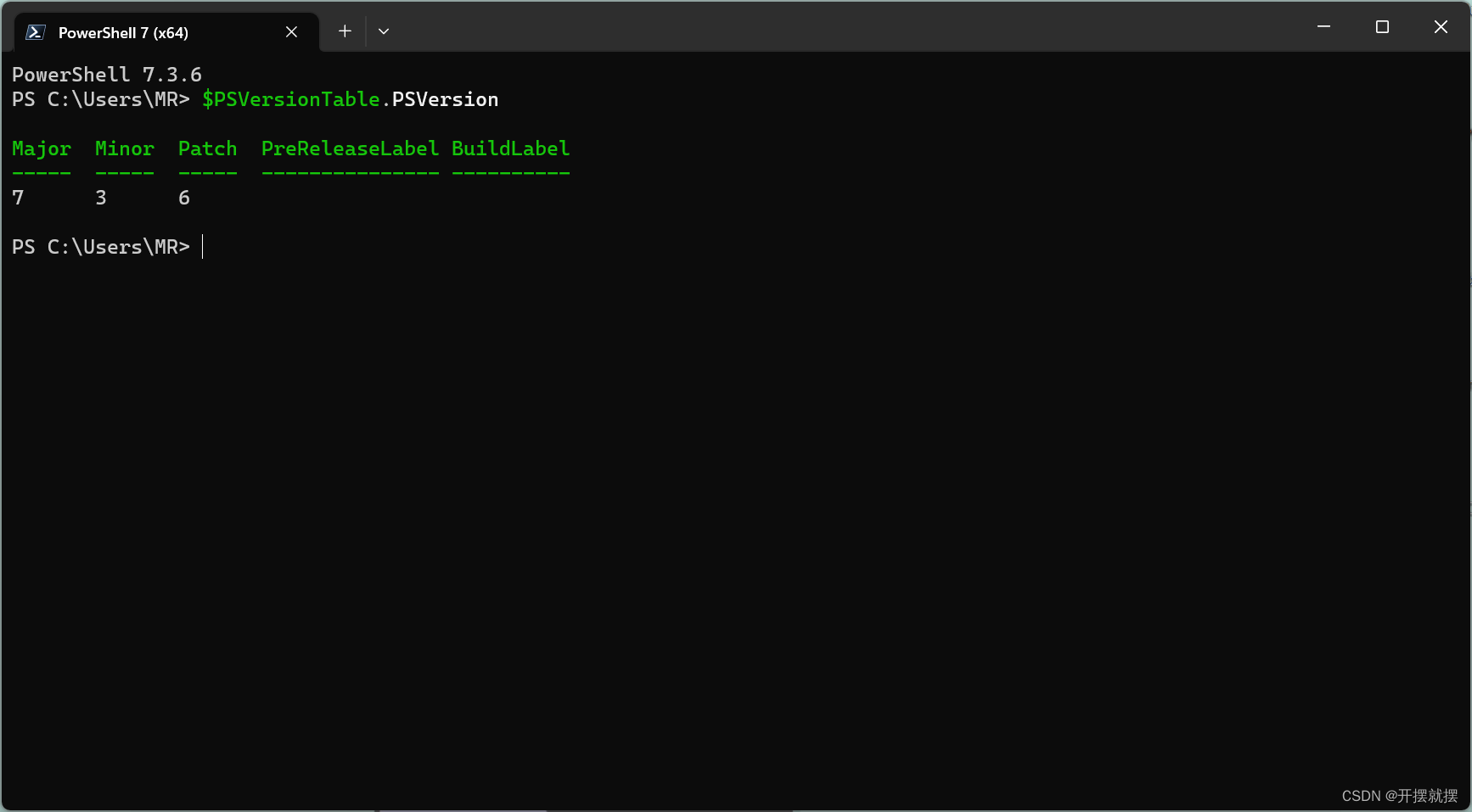The width and height of the screenshot is (1472, 812).
Task: Click the PowerShell icon in the tab
Action: [x=36, y=32]
